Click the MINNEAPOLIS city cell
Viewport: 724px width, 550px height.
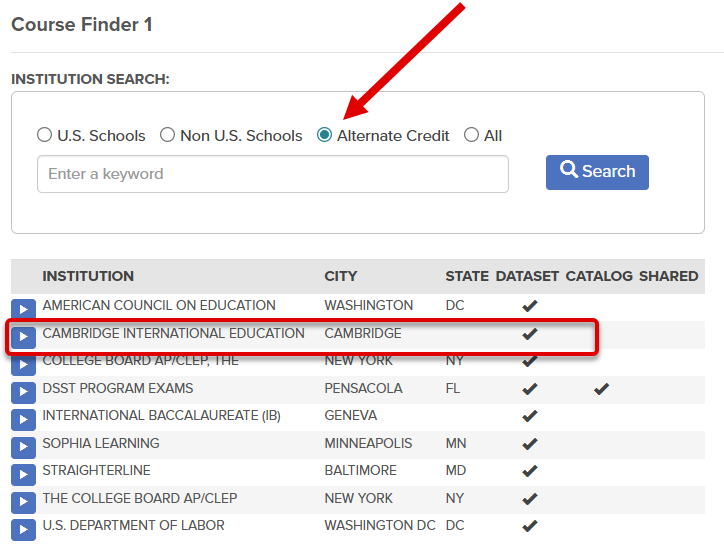(x=368, y=443)
